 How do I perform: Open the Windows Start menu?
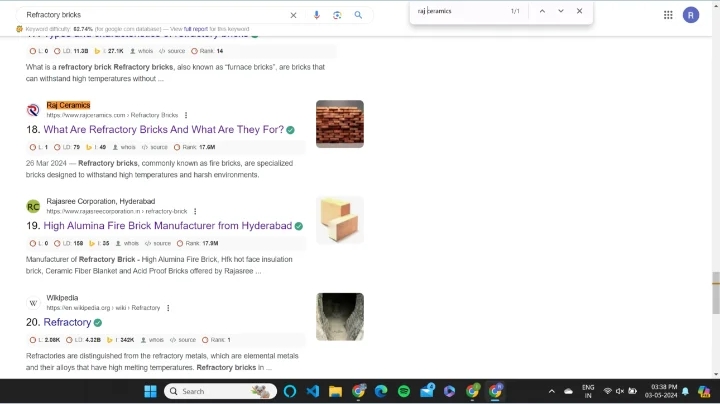(150, 392)
